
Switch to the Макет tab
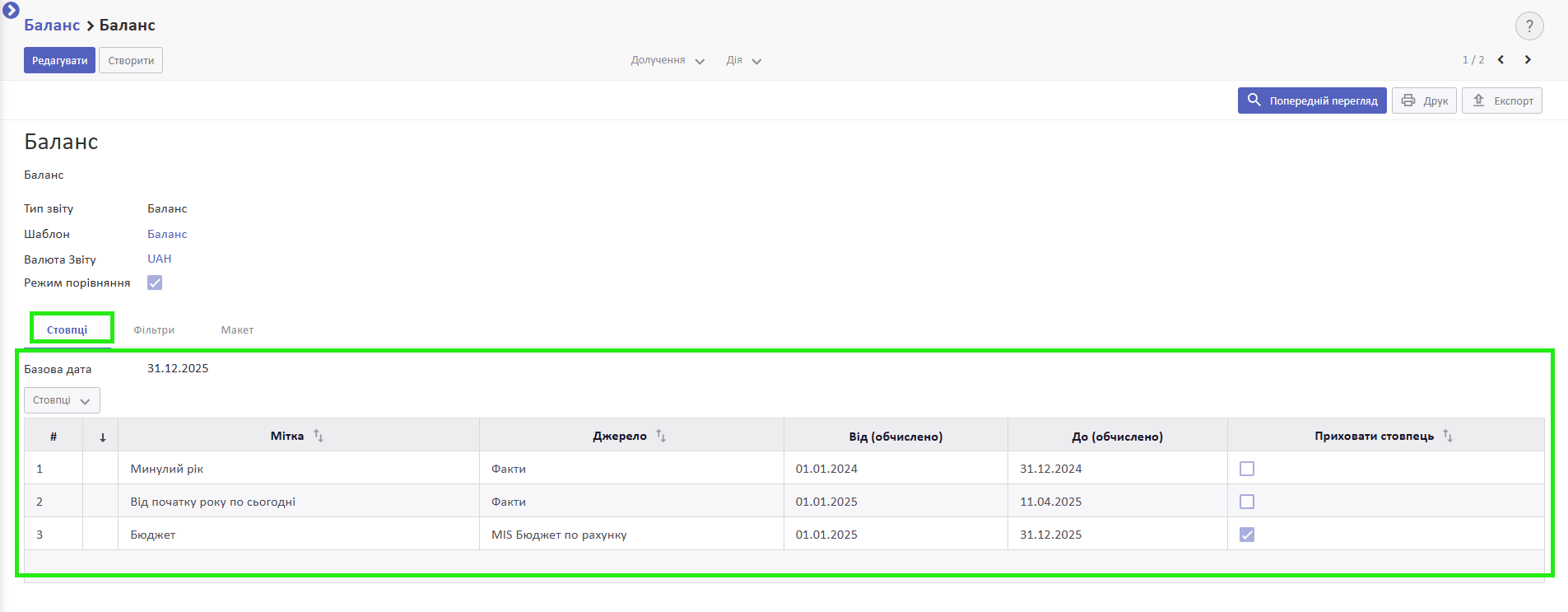point(237,329)
